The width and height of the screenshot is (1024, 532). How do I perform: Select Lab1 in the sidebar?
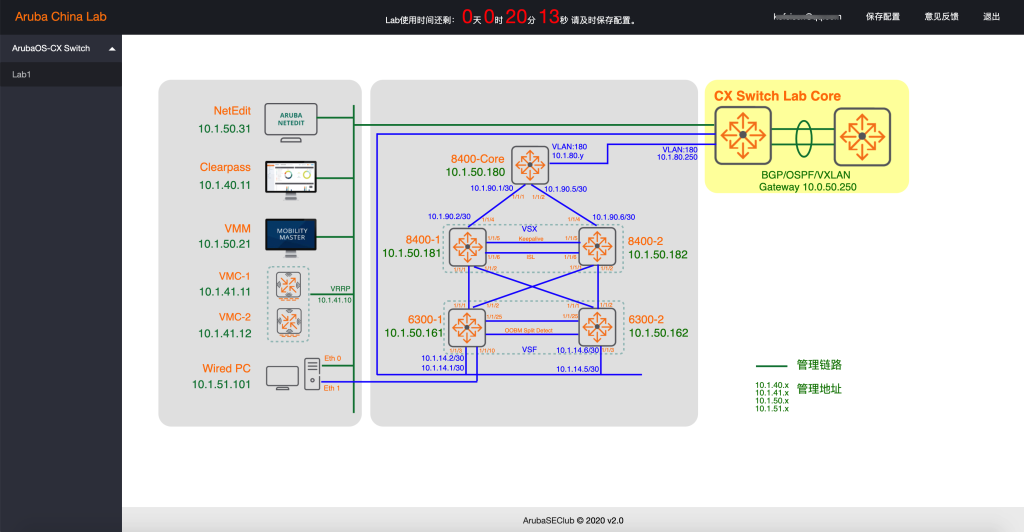pyautogui.click(x=22, y=74)
